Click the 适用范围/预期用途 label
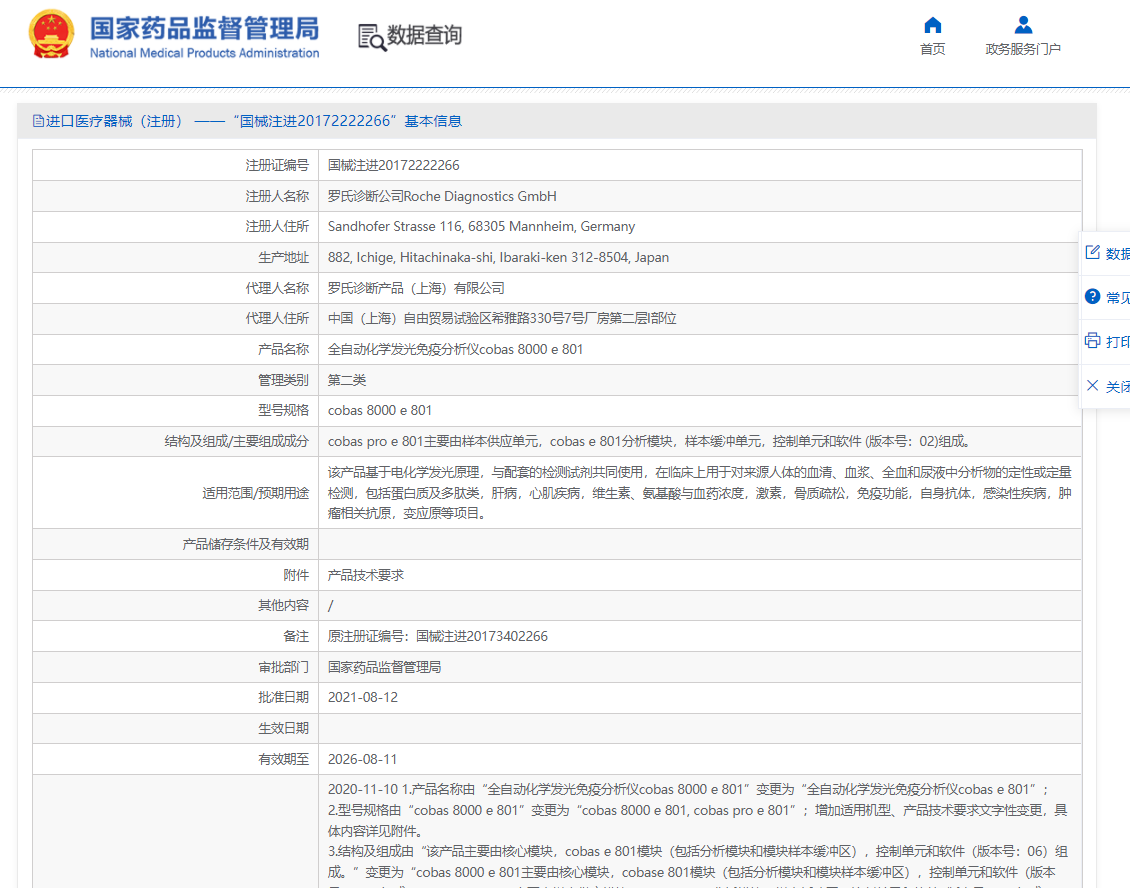Screen dimensions: 1130x888 (x=255, y=493)
